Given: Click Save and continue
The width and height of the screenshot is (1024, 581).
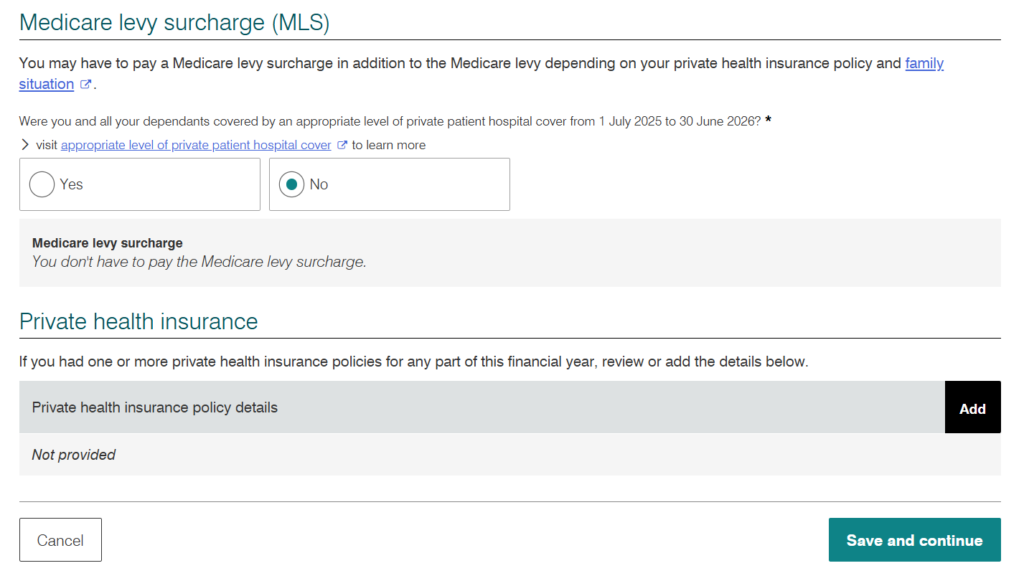Looking at the screenshot, I should [914, 540].
